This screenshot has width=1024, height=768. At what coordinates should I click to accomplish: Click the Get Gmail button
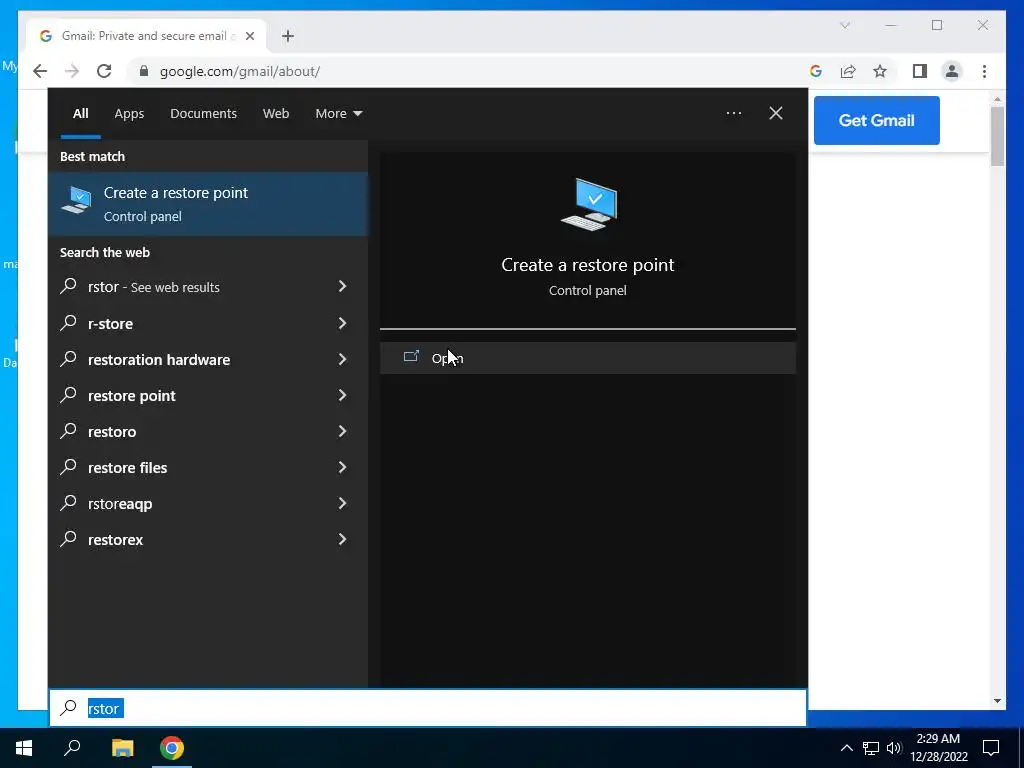pyautogui.click(x=876, y=120)
